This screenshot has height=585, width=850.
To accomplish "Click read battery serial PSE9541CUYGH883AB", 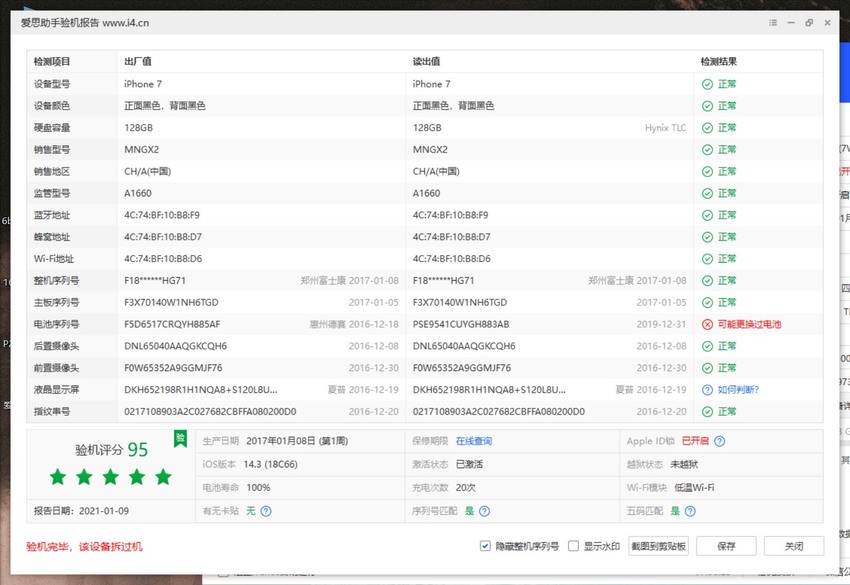I will tap(461, 324).
